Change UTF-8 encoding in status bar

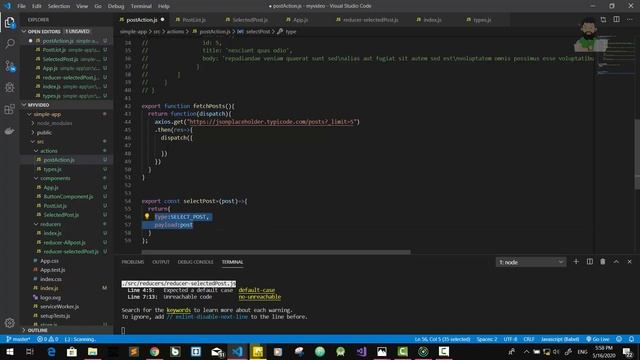tap(510, 339)
